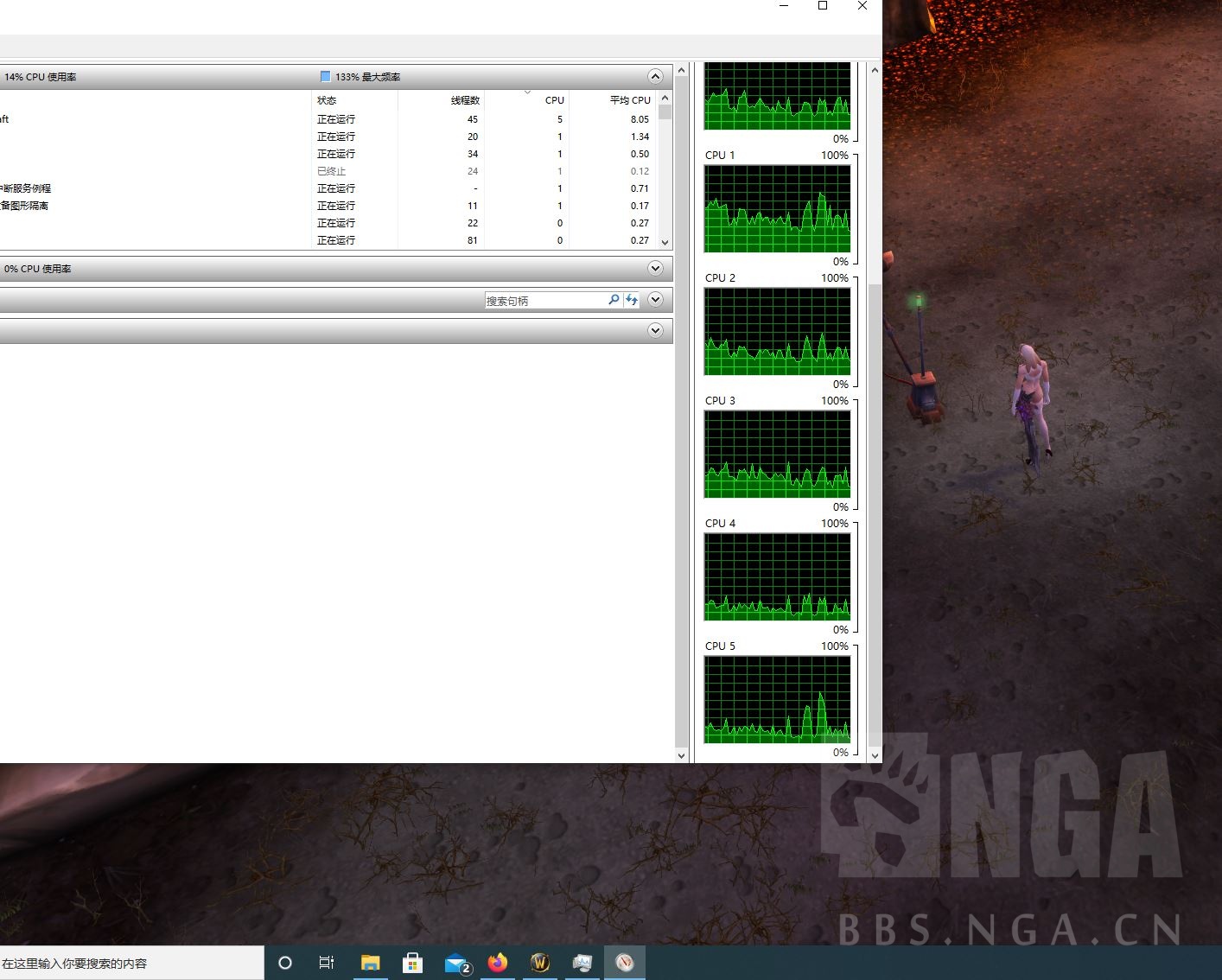The image size is (1222, 980).
Task: Sort by 线程数 column header
Action: 464,100
